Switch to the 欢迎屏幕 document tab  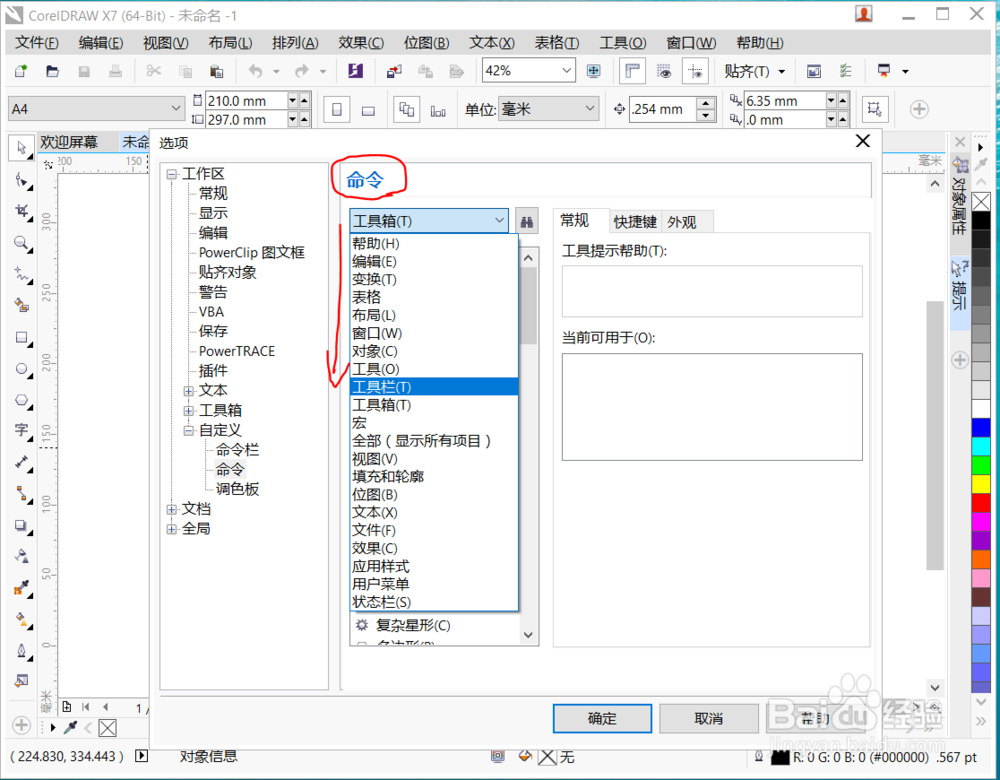pos(69,142)
